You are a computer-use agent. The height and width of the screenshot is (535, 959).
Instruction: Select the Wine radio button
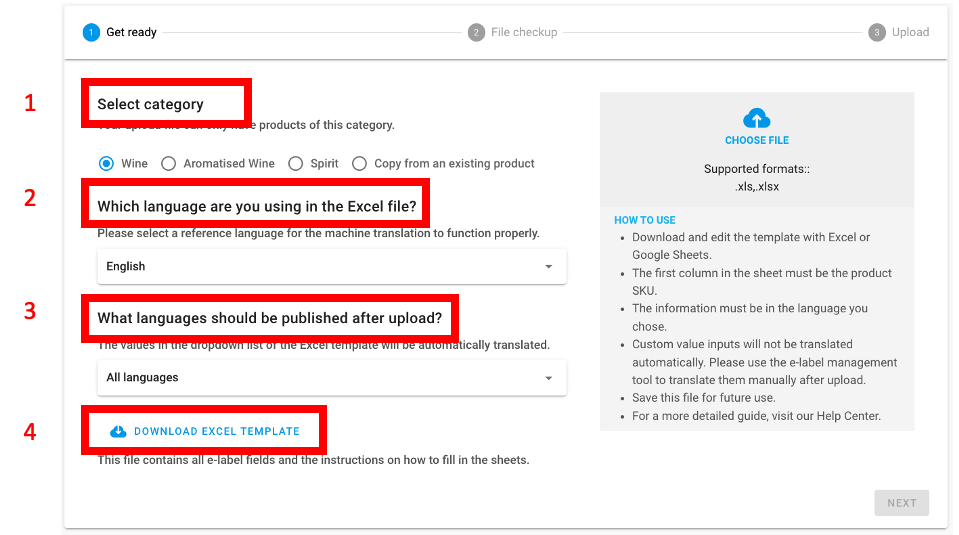(x=106, y=163)
